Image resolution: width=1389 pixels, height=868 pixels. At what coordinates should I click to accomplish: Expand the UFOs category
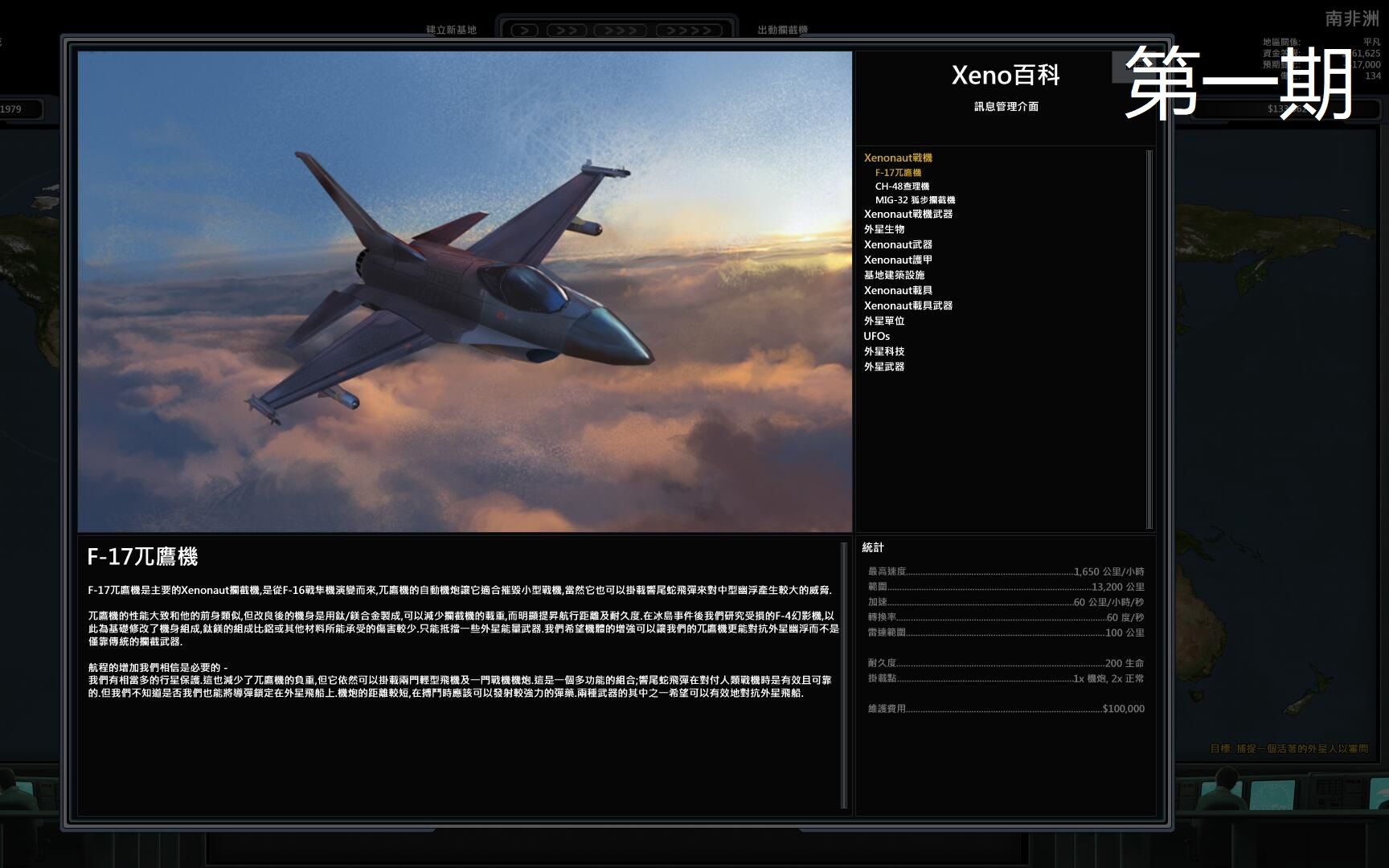pos(877,336)
